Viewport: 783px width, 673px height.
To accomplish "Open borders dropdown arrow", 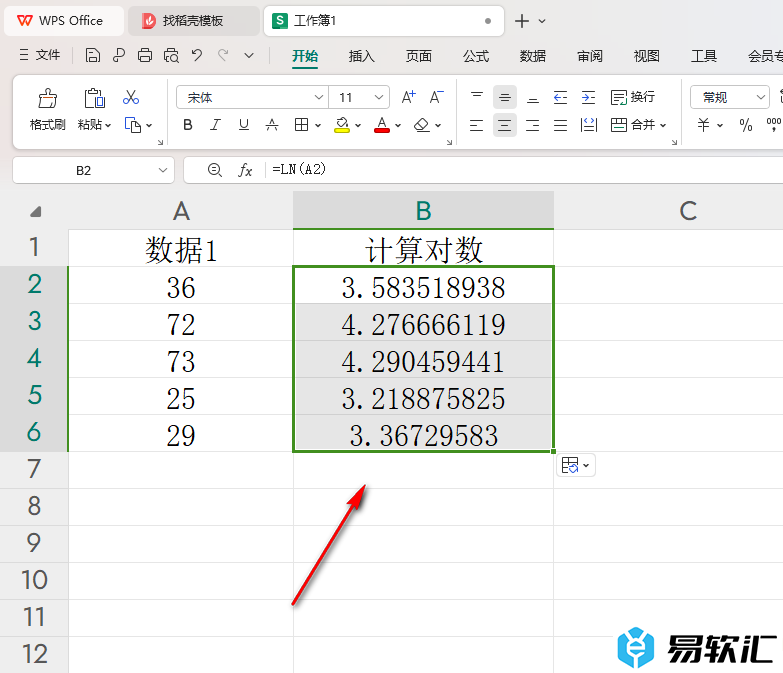I will tap(318, 125).
